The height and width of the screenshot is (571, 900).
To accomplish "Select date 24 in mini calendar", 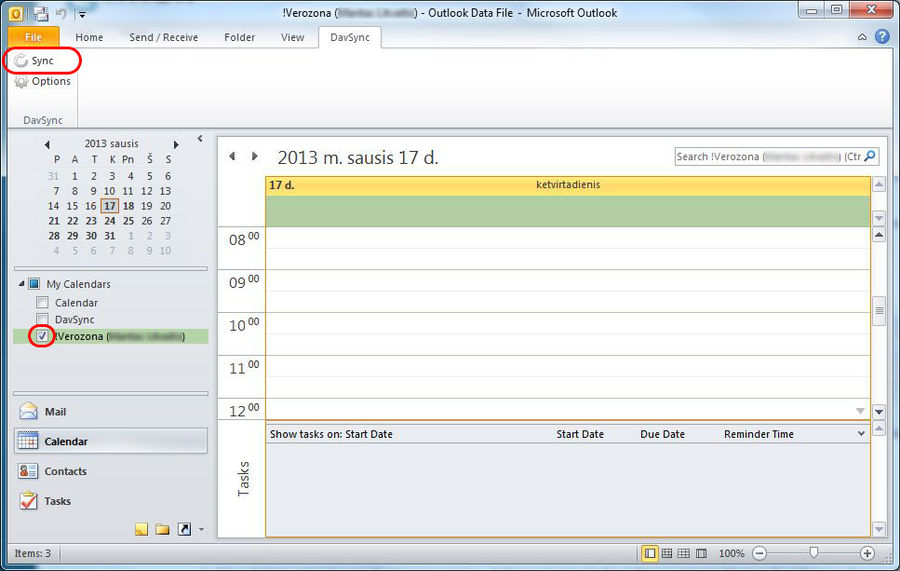I will (x=110, y=221).
